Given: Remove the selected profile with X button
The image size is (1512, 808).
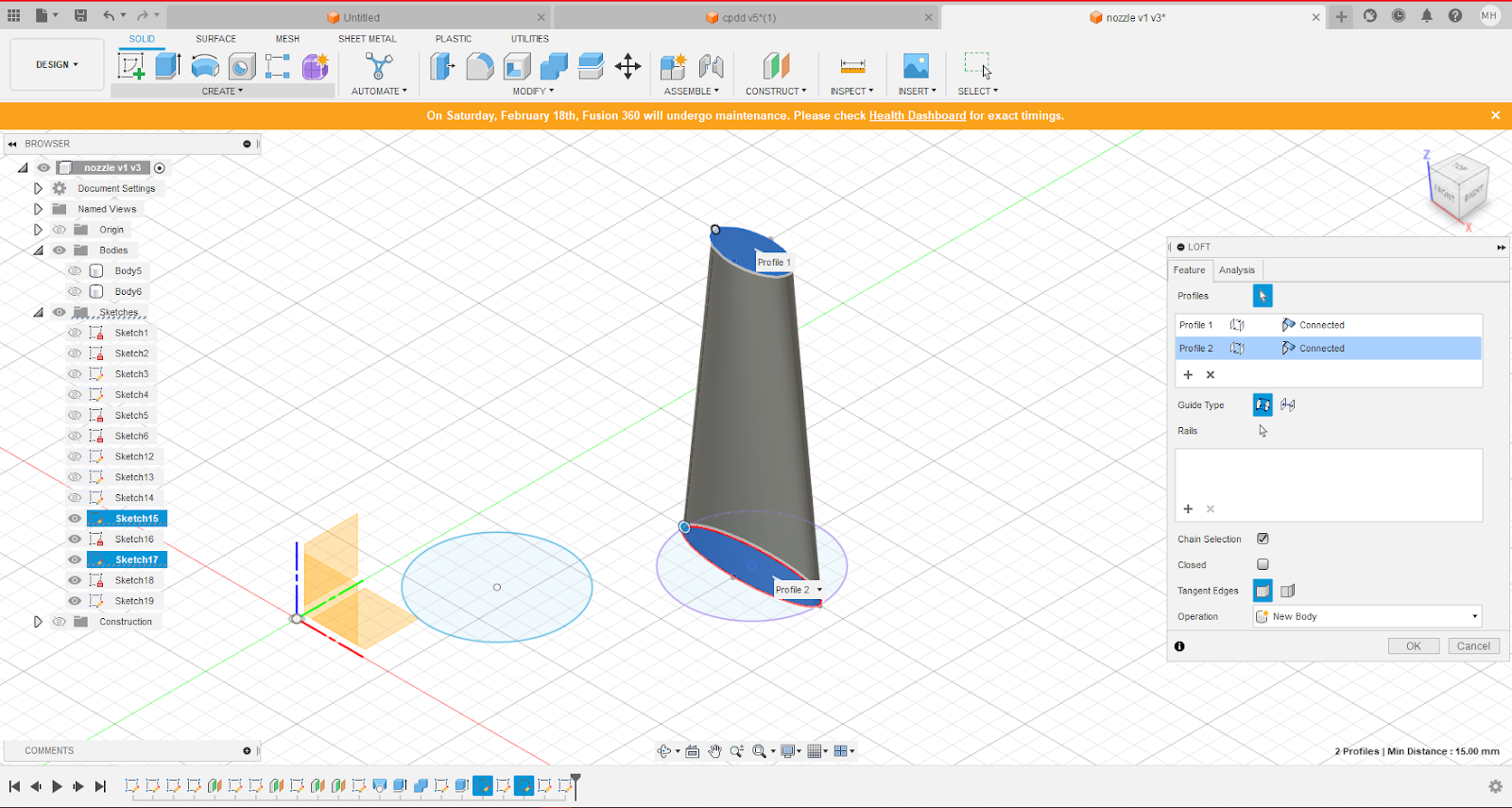Looking at the screenshot, I should pyautogui.click(x=1211, y=375).
